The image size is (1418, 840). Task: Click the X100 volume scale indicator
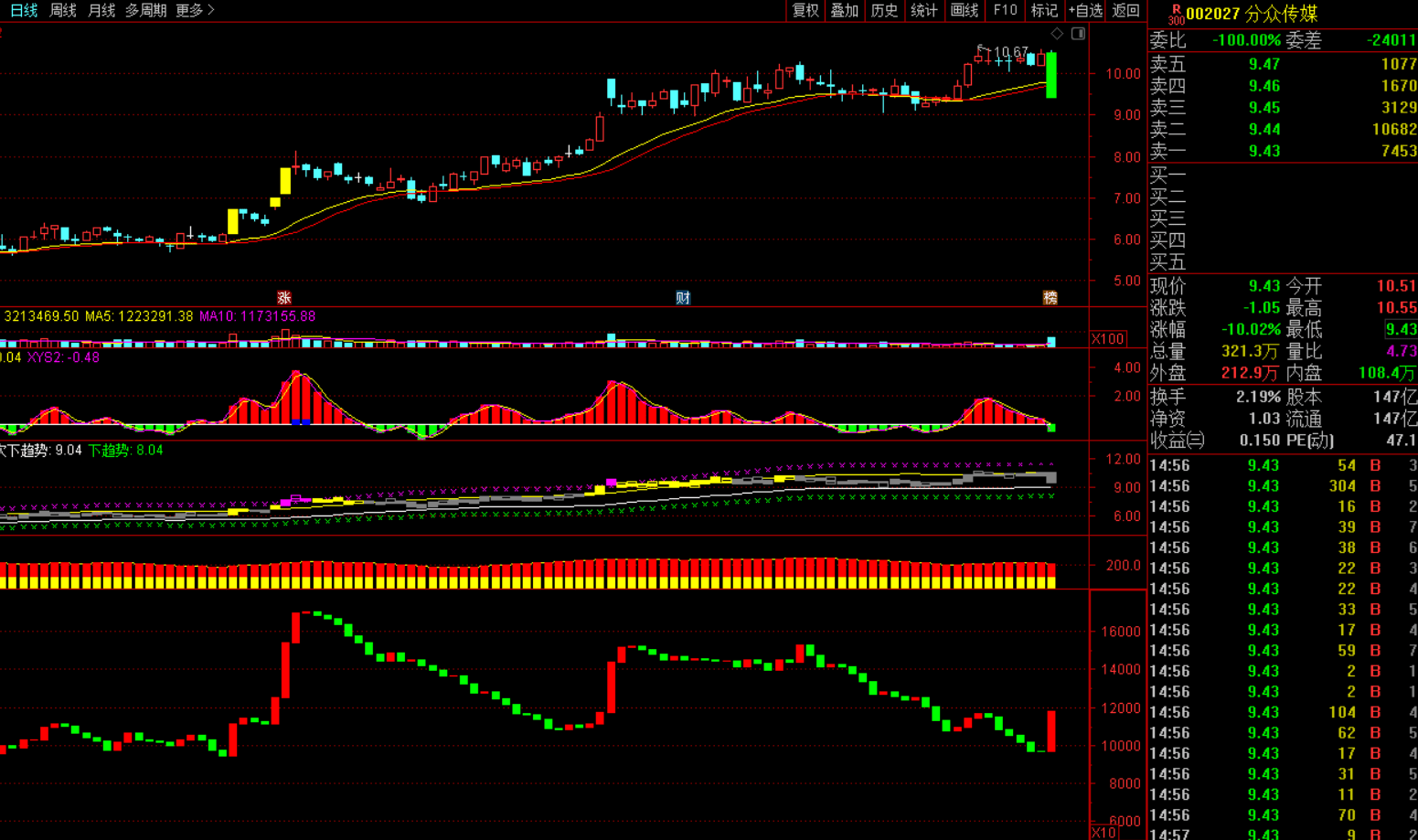[x=1107, y=339]
